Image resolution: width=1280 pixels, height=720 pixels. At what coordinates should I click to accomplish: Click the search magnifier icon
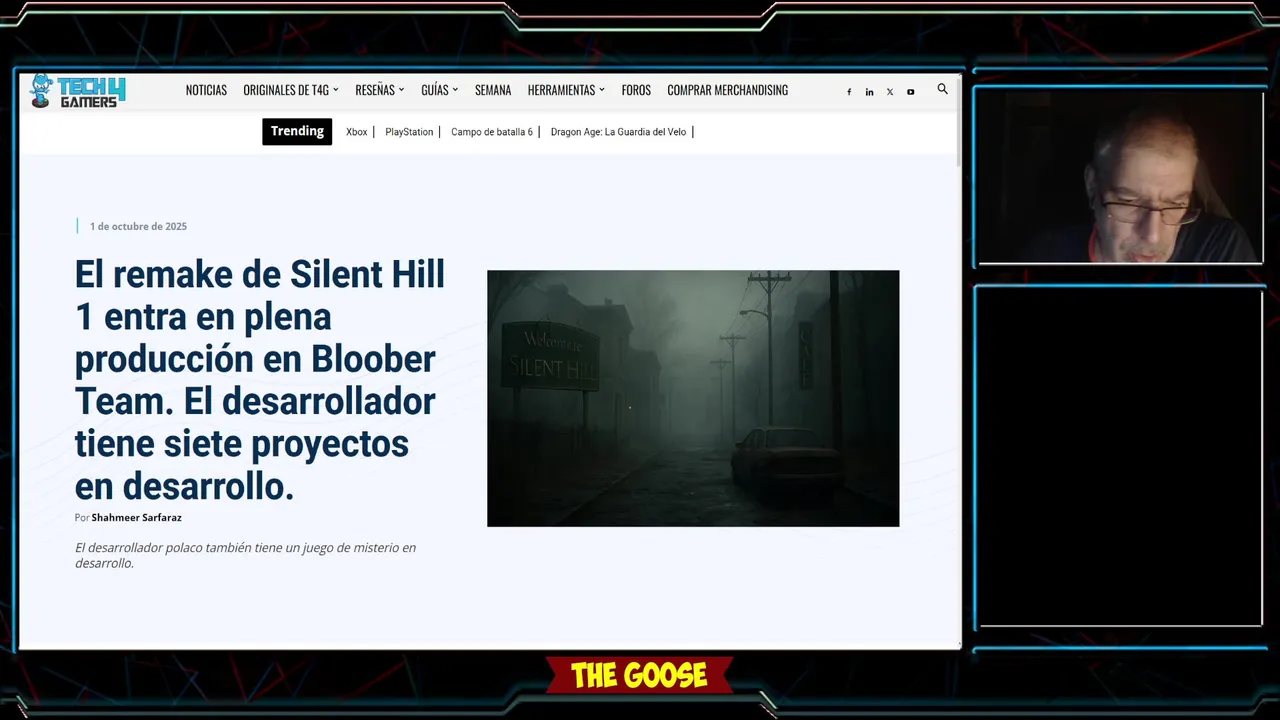[x=942, y=89]
